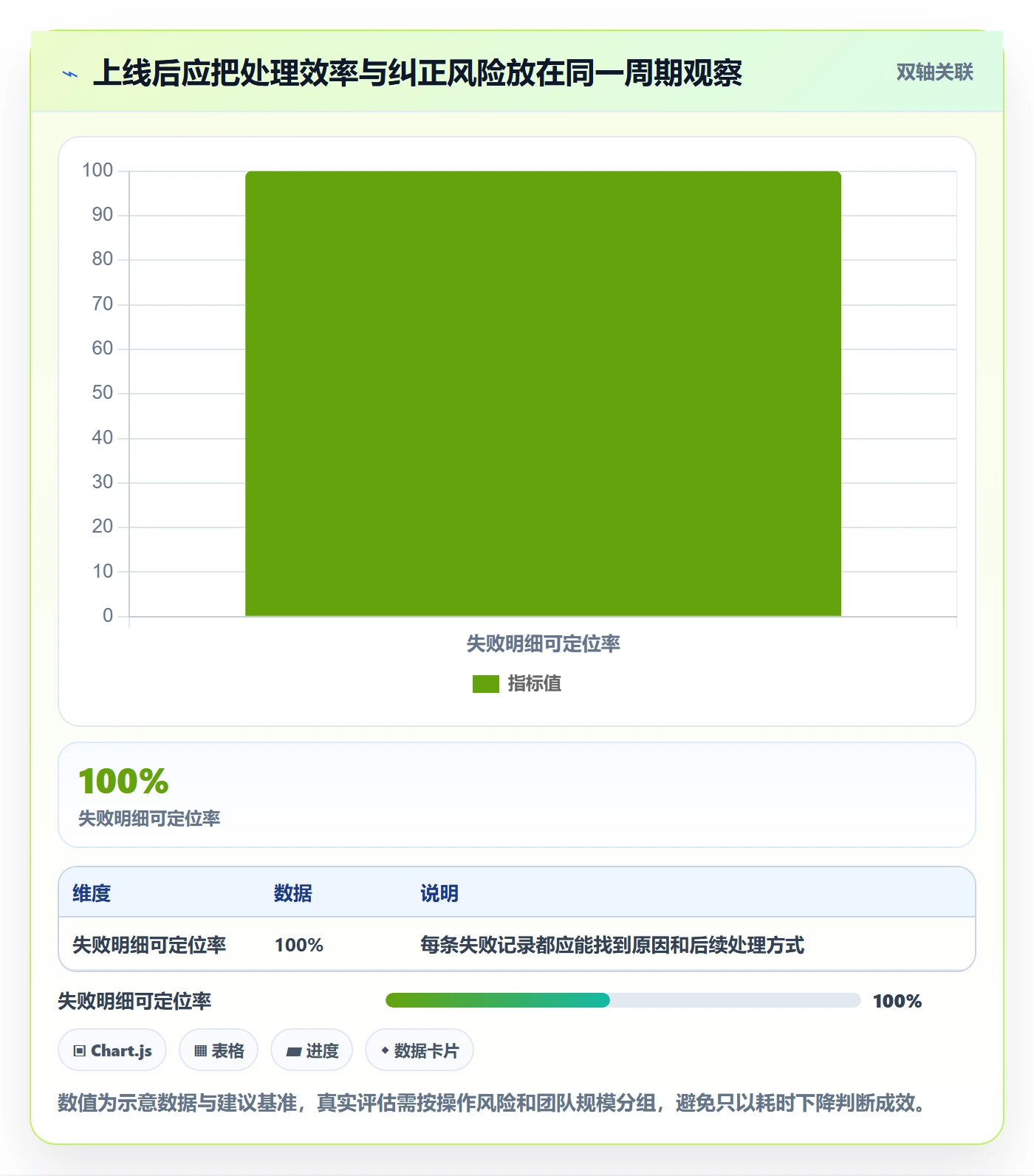Select the 表格 chip
The width and height of the screenshot is (1034, 1176).
[x=219, y=1050]
